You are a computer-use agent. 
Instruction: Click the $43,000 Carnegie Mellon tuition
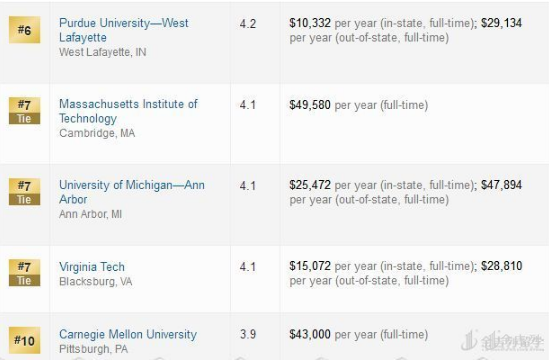pyautogui.click(x=310, y=334)
